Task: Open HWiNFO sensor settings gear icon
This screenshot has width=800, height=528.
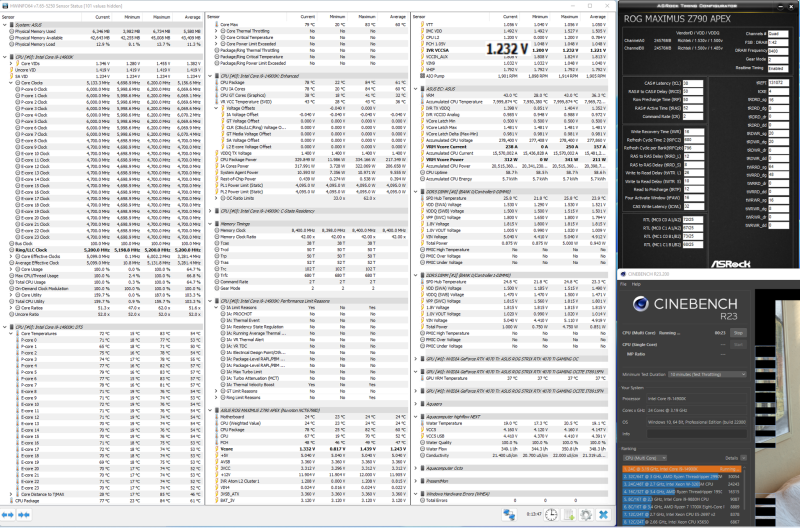Action: click(586, 515)
